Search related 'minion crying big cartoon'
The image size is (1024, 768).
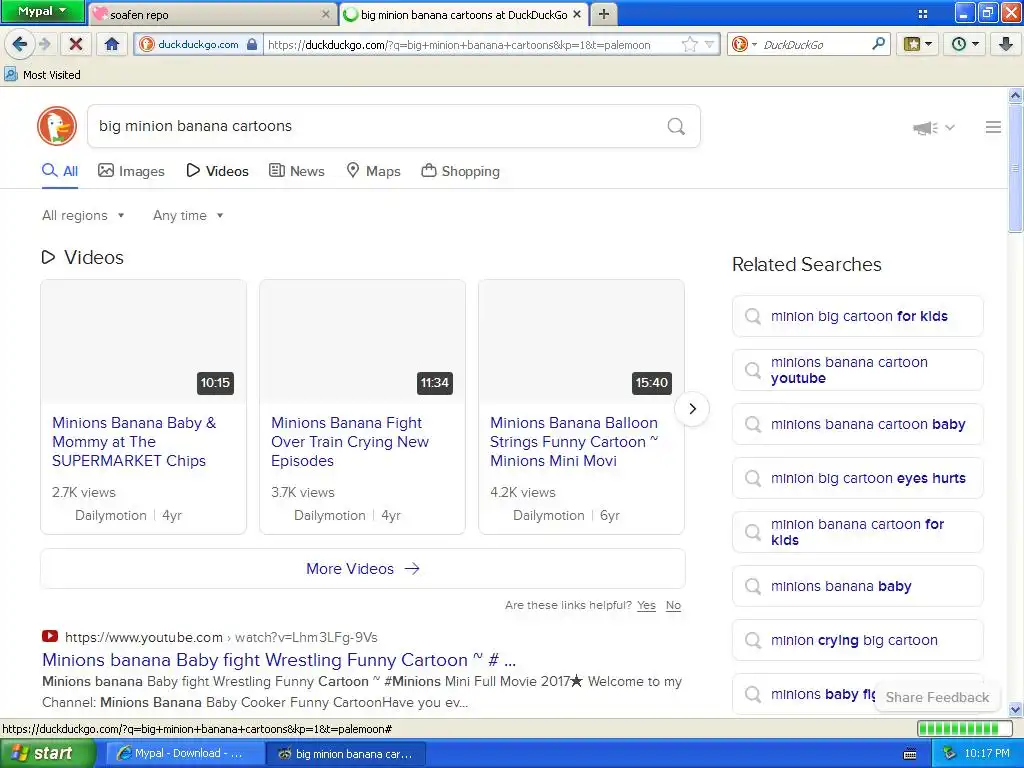pyautogui.click(x=857, y=640)
